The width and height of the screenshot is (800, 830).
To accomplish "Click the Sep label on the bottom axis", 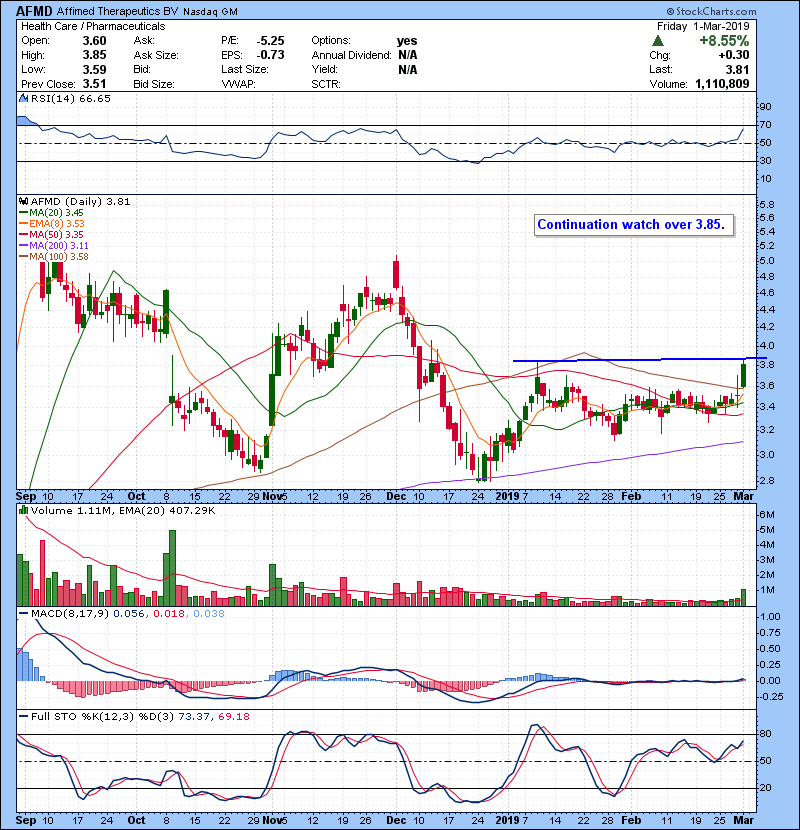I will coord(26,820).
